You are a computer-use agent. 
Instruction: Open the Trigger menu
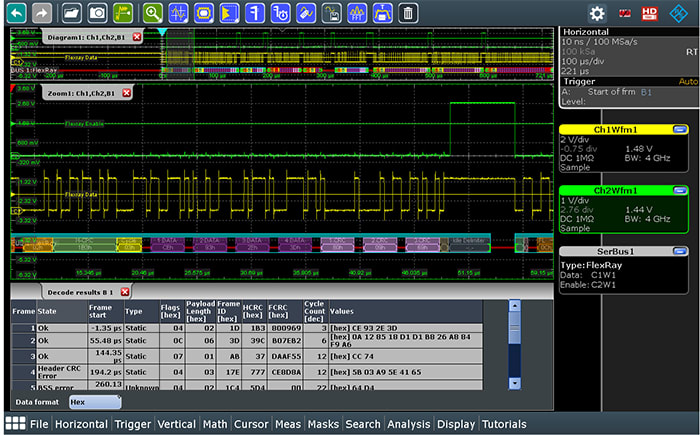click(132, 424)
